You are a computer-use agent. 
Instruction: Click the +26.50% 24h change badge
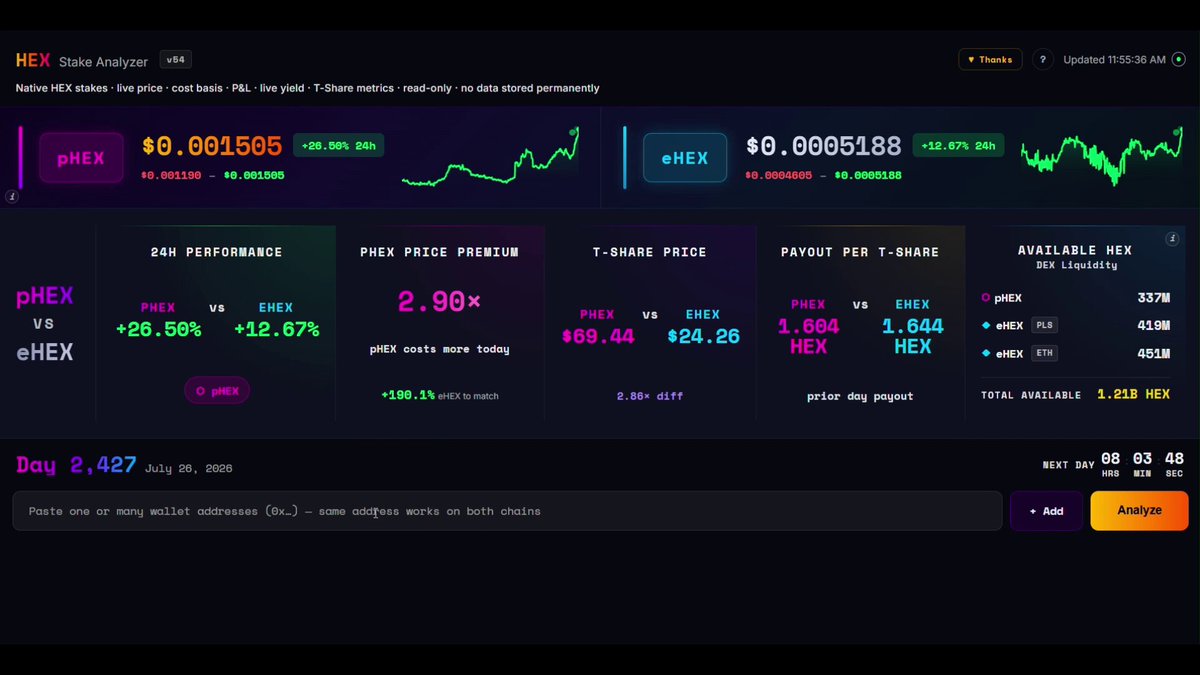(x=338, y=146)
